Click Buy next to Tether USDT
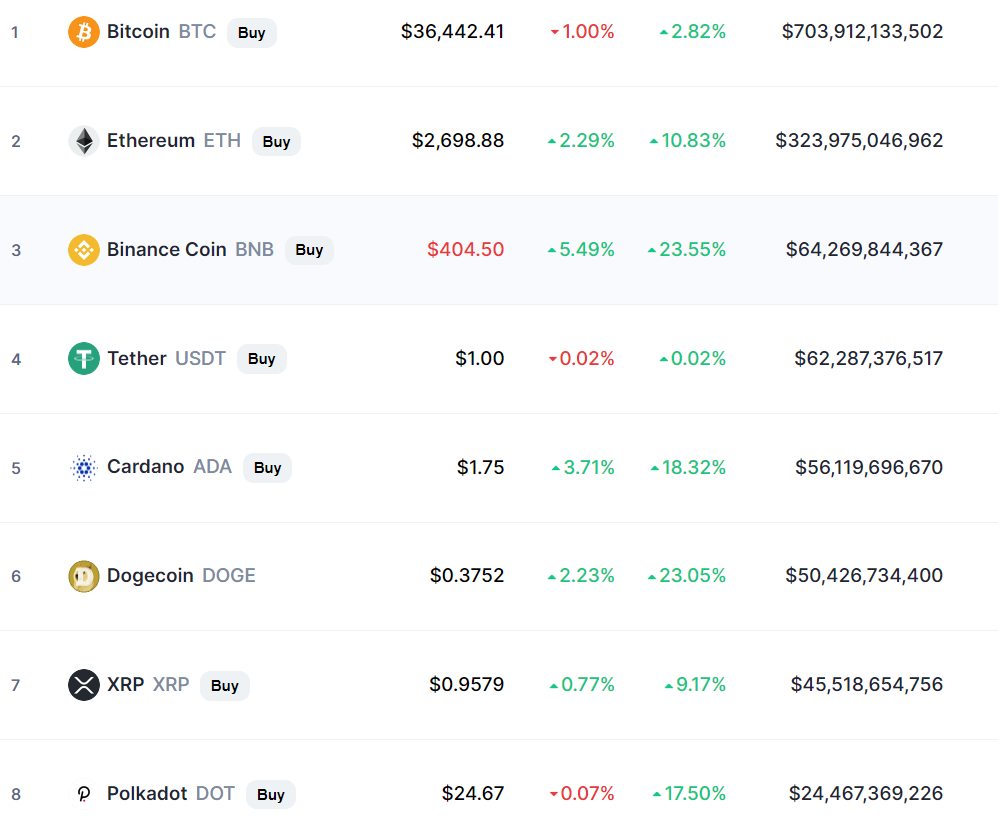 262,359
